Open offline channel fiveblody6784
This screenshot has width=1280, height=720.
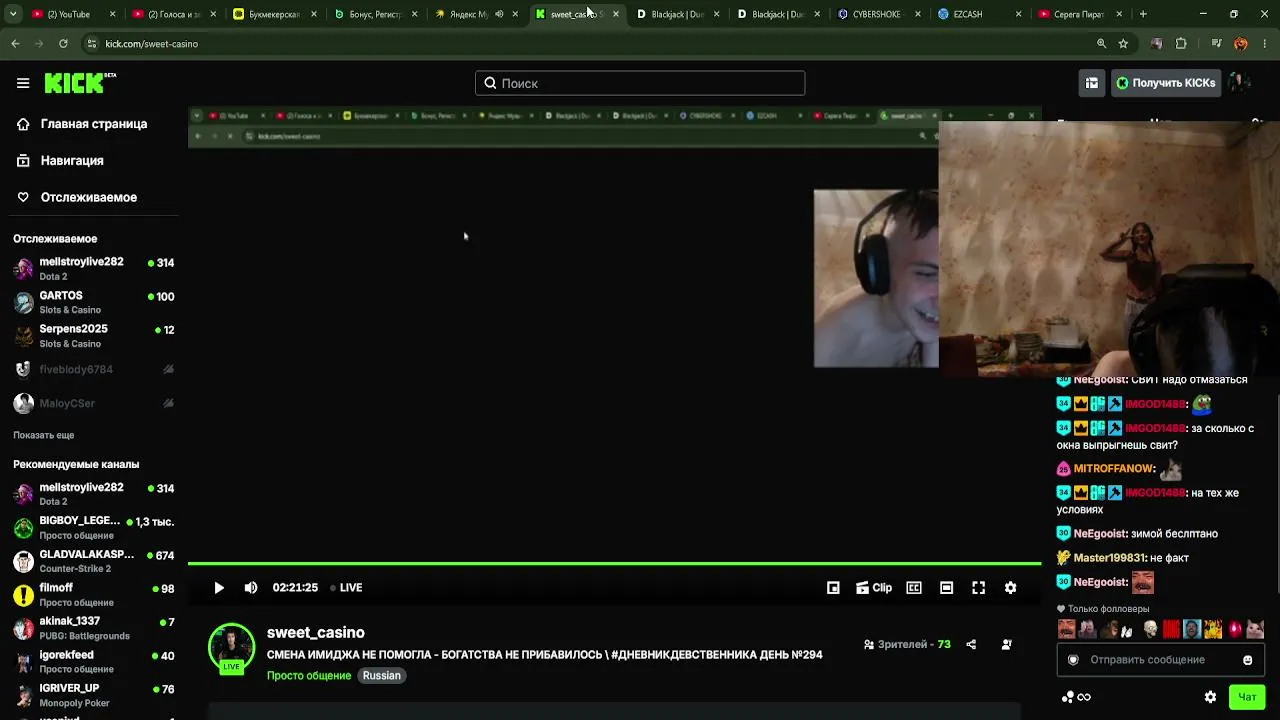[93, 369]
